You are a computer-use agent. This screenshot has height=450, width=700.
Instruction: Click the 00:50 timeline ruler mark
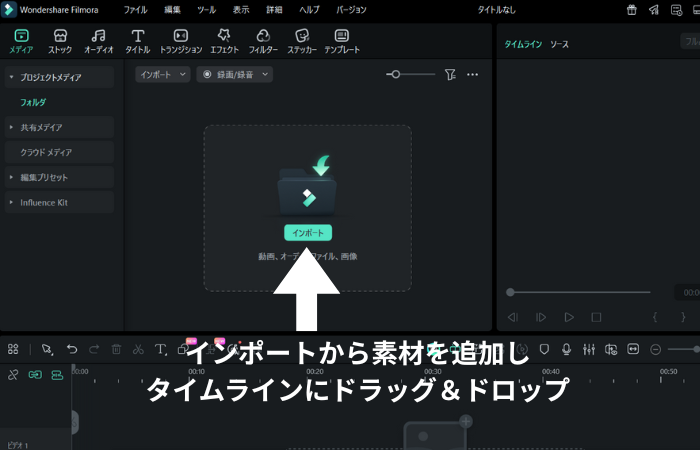point(669,371)
